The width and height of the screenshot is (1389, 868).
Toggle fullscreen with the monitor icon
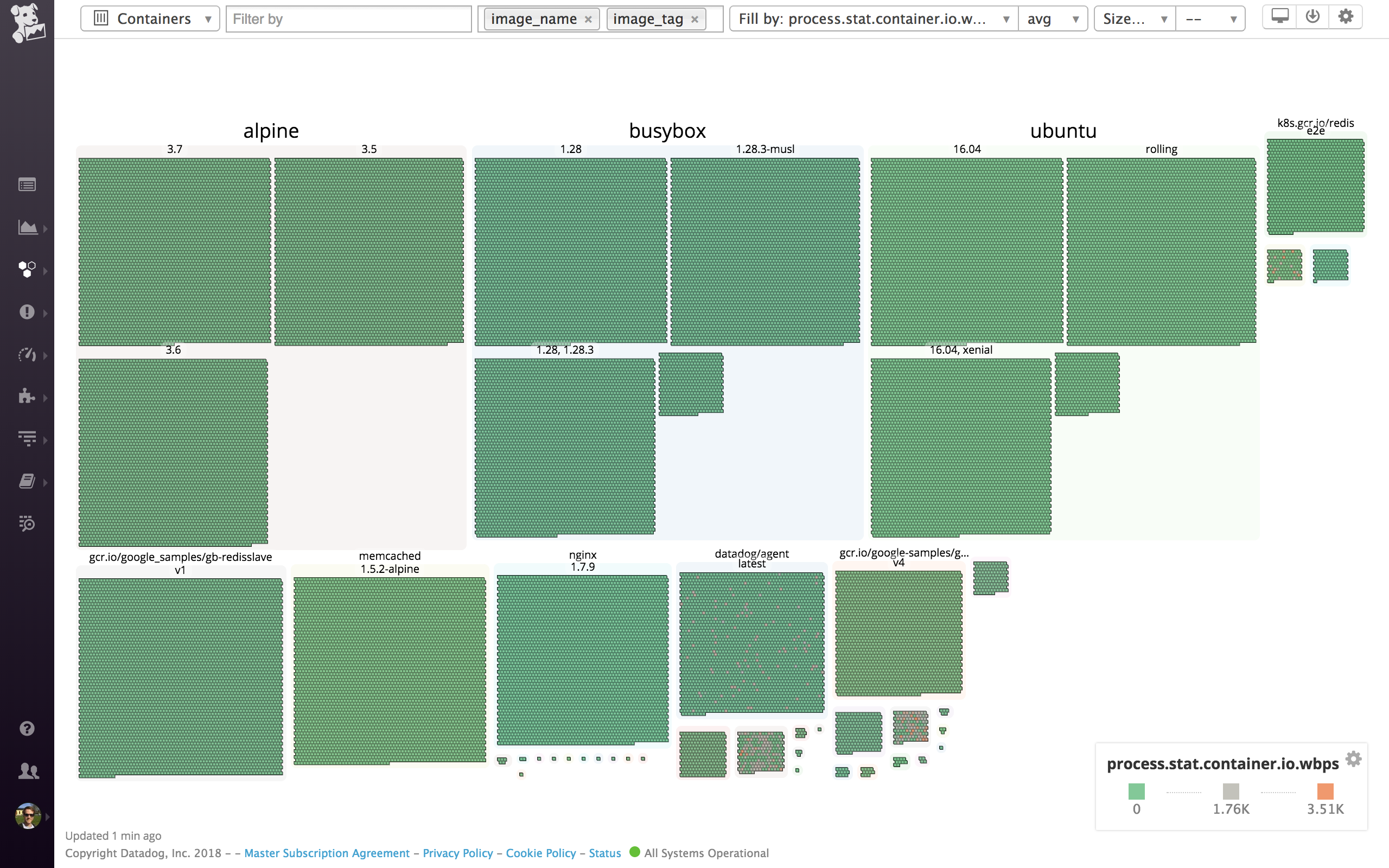point(1281,16)
